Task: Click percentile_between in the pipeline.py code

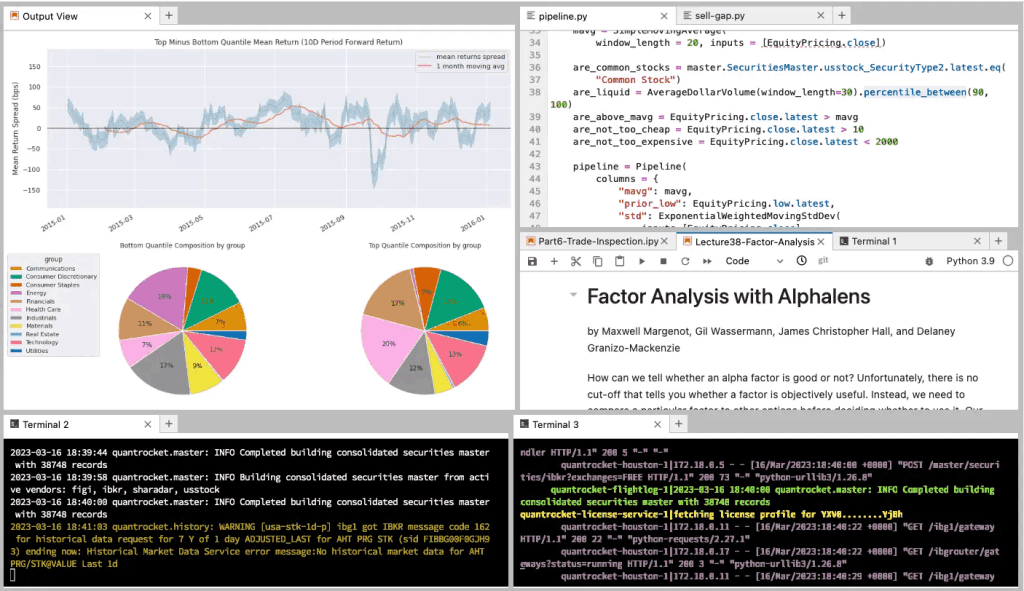Action: pos(915,92)
